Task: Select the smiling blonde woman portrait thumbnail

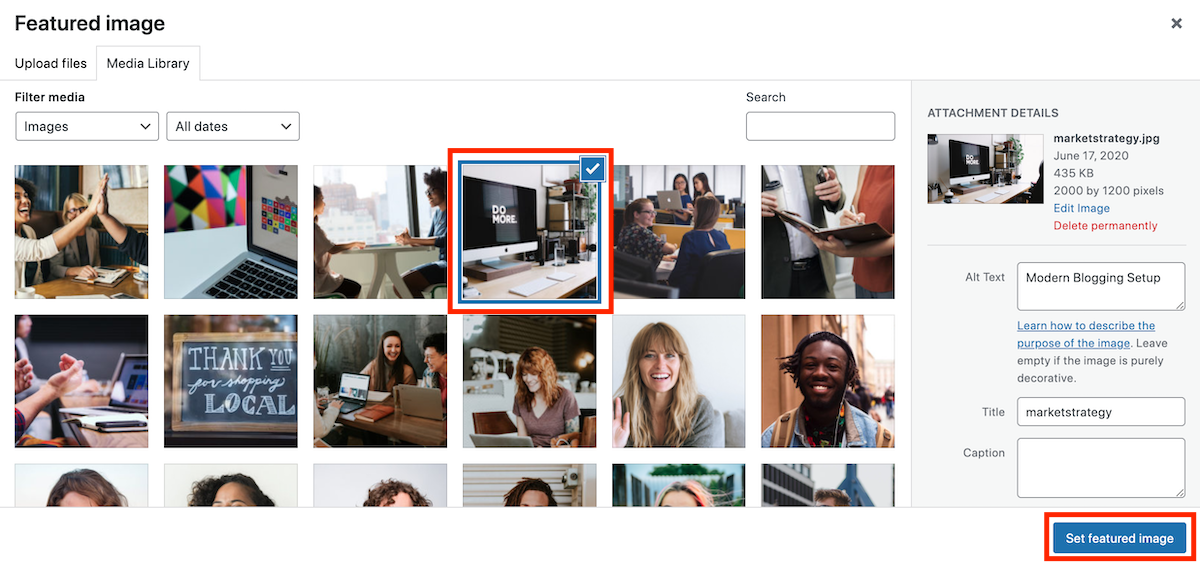Action: point(678,381)
